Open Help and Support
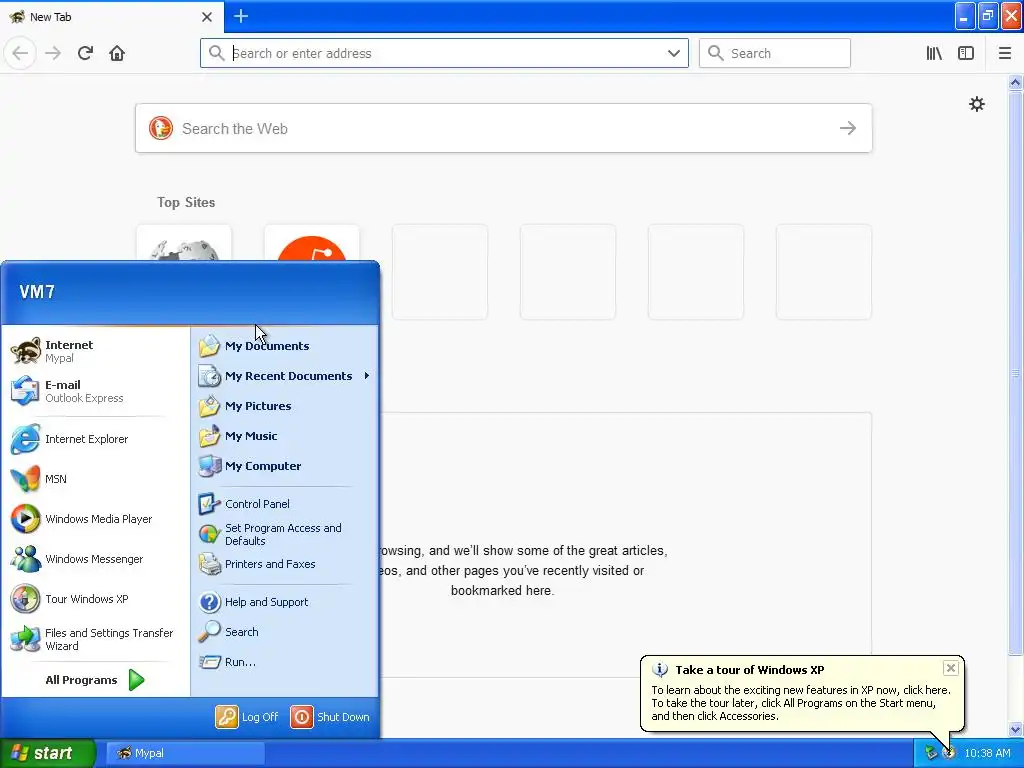1024x768 pixels. tap(285, 601)
